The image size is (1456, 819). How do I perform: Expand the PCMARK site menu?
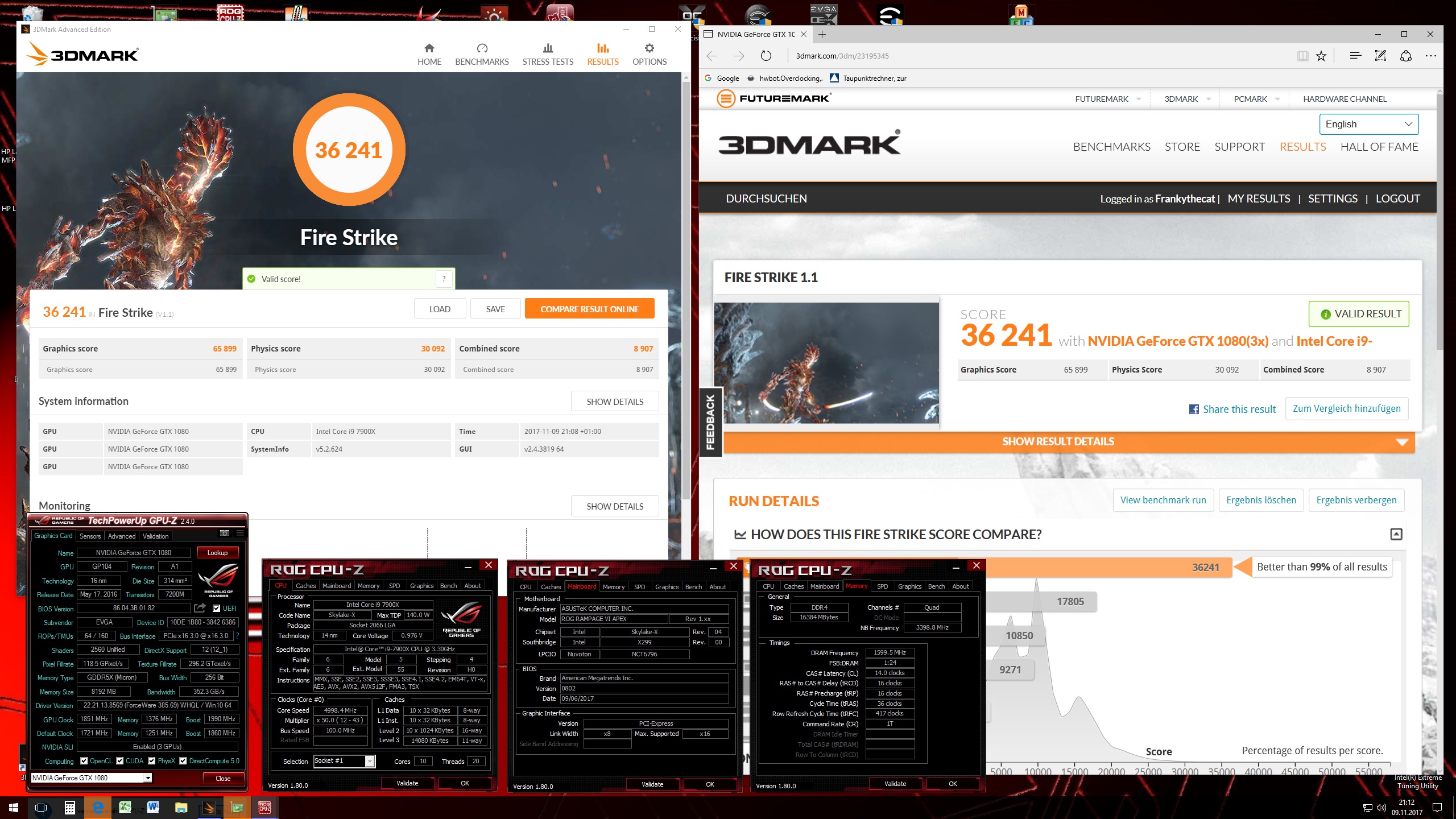click(x=1256, y=99)
